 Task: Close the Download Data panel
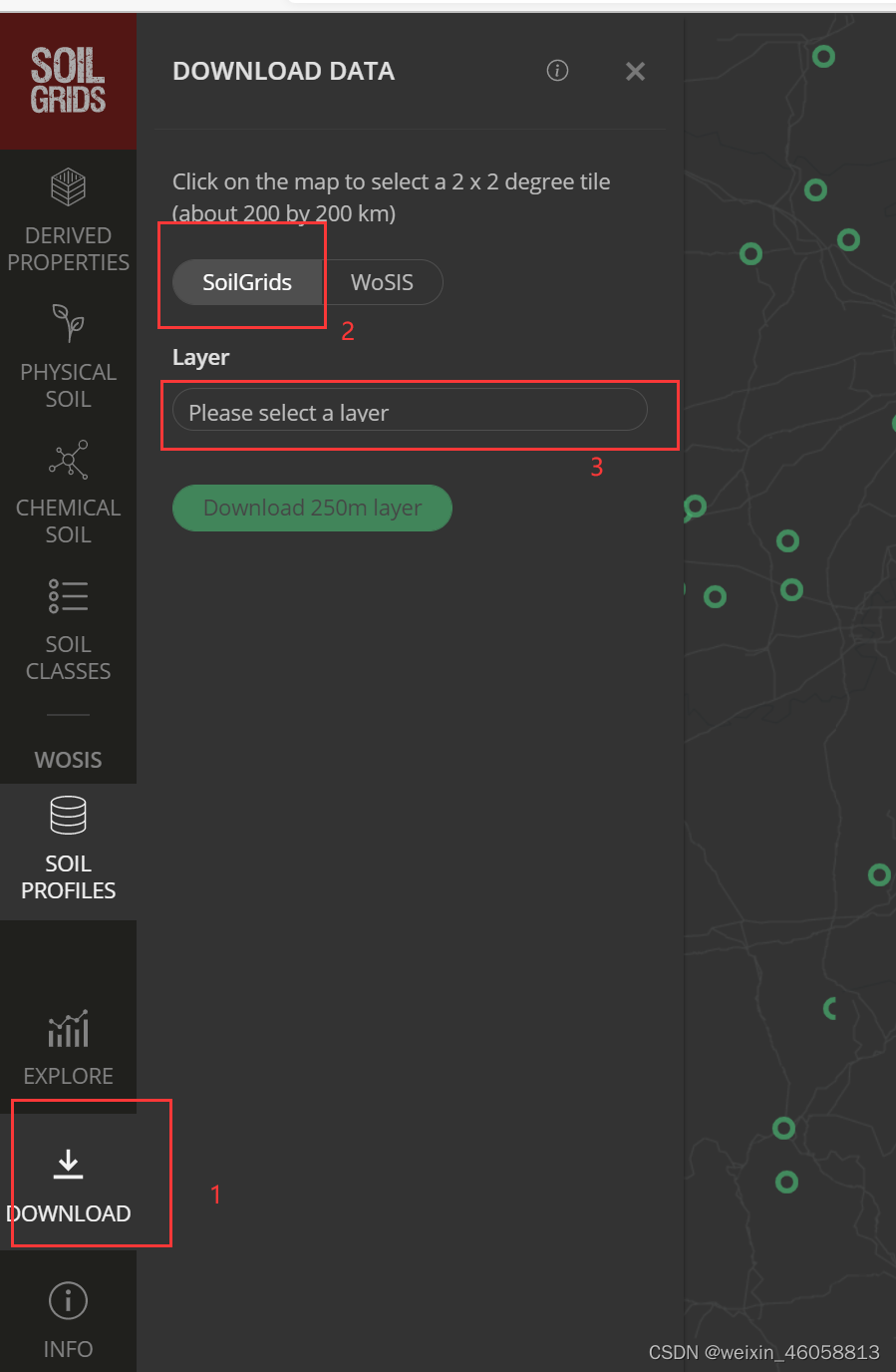(x=635, y=72)
